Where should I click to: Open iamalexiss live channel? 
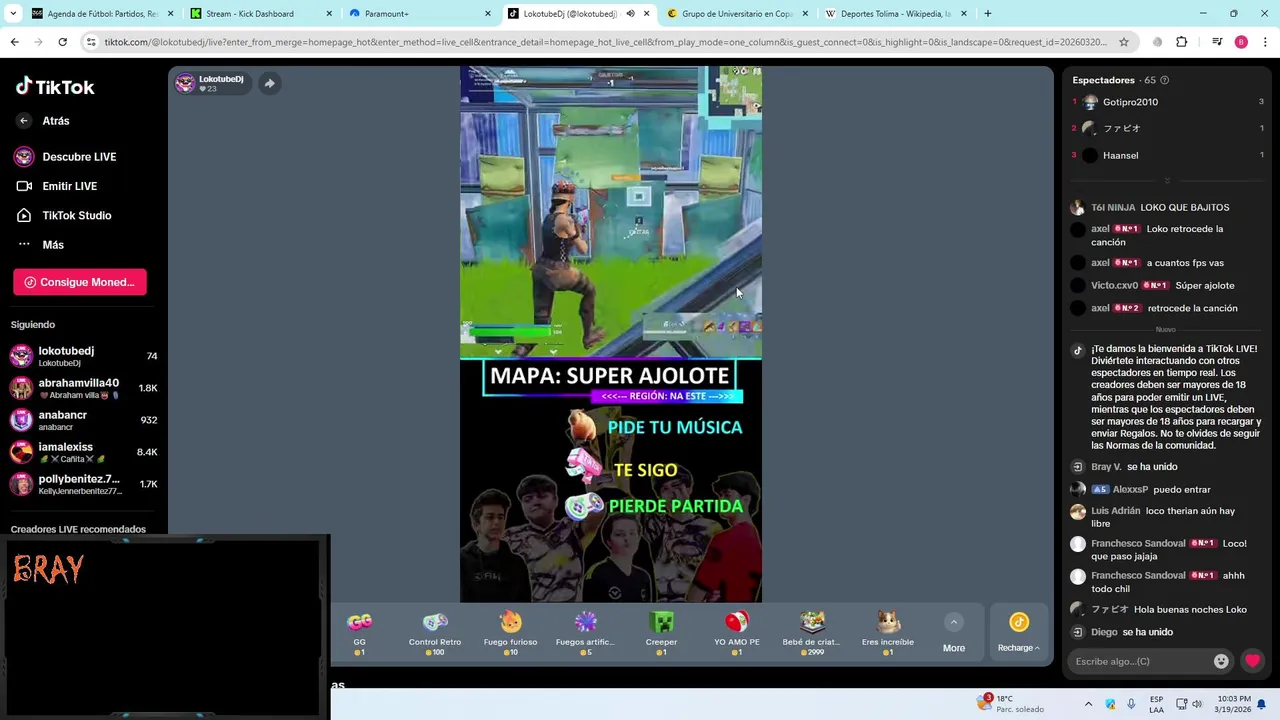tap(83, 452)
